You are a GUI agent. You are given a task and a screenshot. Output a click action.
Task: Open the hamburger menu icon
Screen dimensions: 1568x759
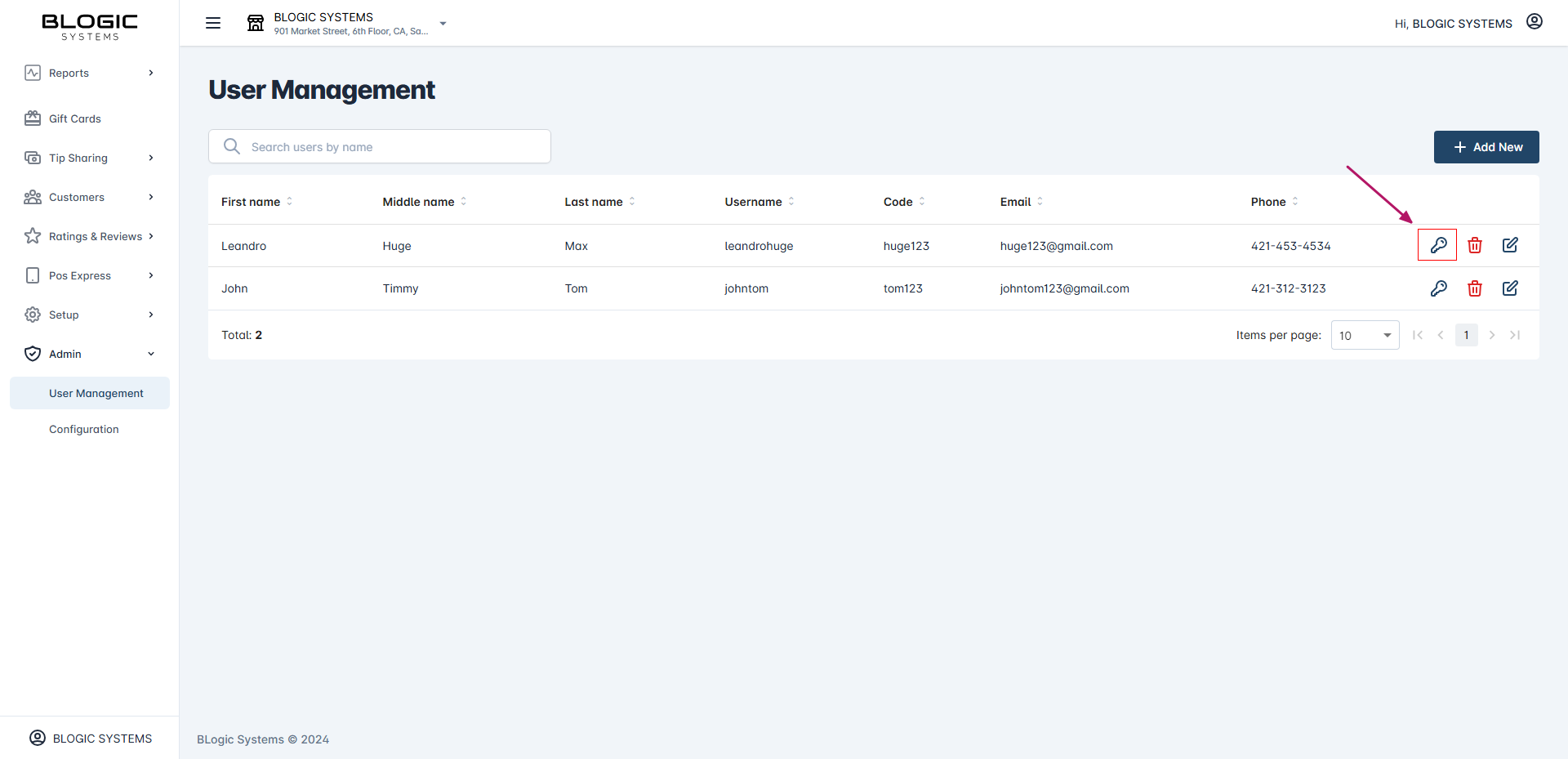coord(213,23)
